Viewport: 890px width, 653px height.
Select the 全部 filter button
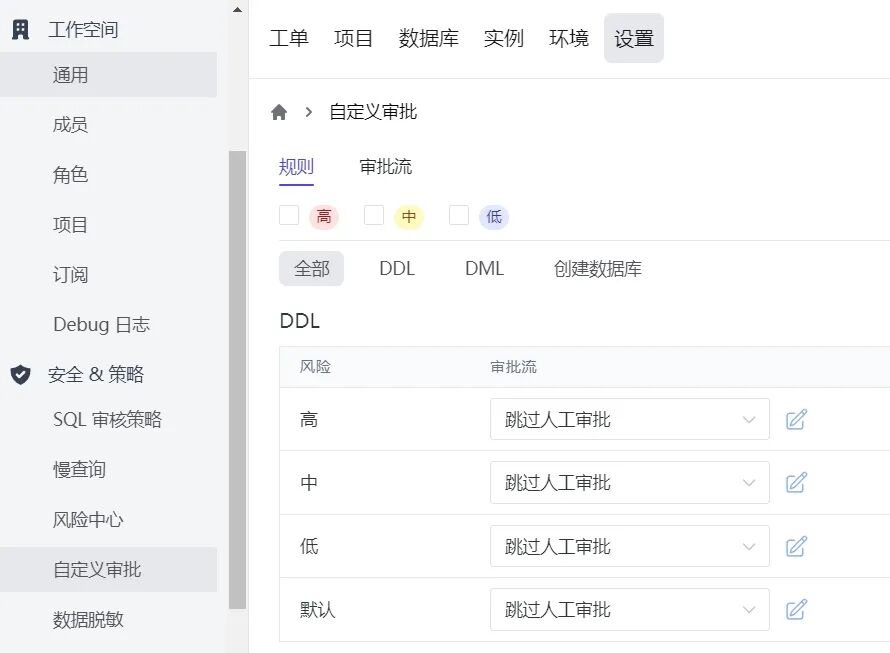click(x=312, y=269)
